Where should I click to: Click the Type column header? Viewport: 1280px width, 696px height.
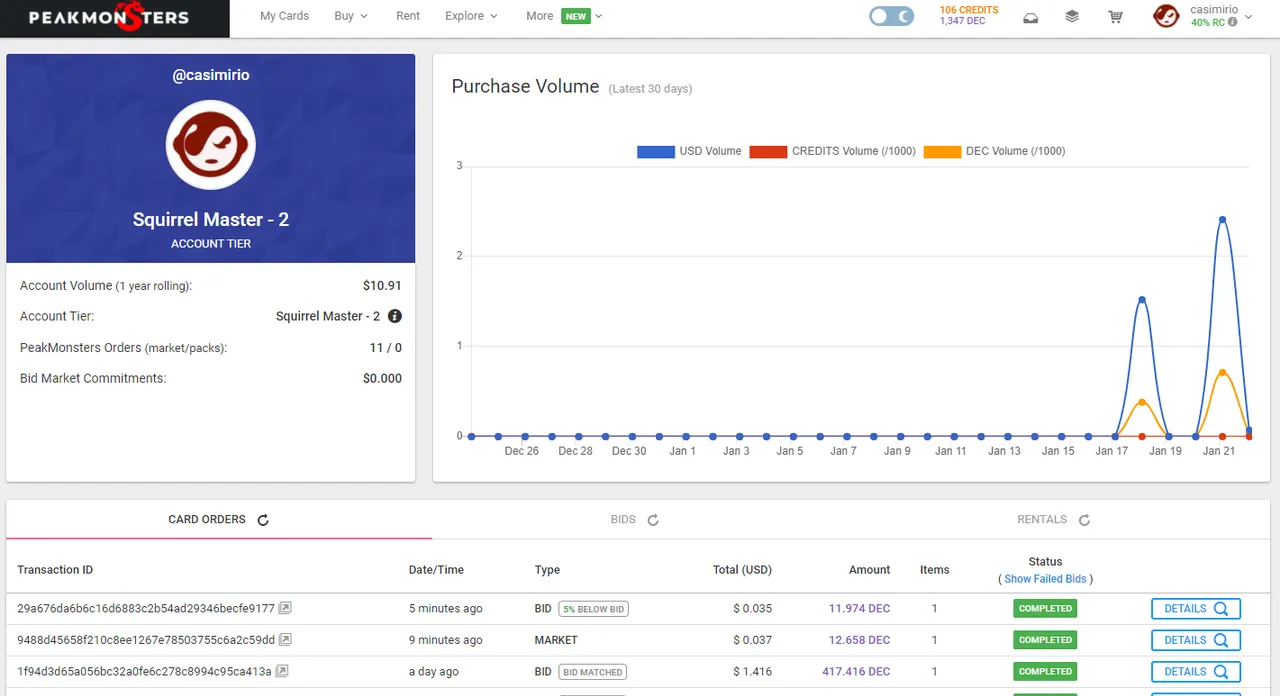point(547,570)
